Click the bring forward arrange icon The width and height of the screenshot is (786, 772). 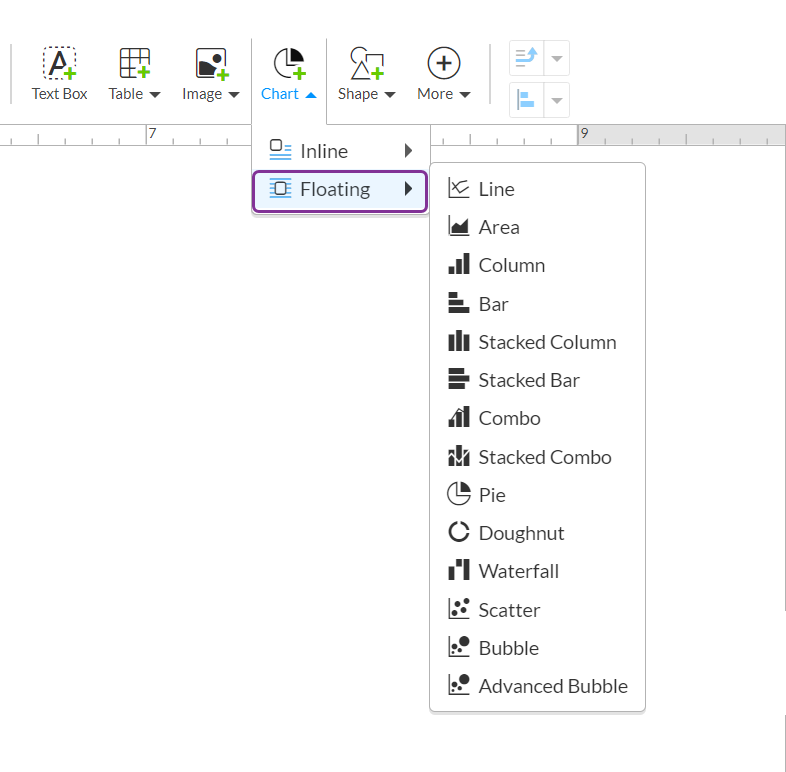coord(526,58)
